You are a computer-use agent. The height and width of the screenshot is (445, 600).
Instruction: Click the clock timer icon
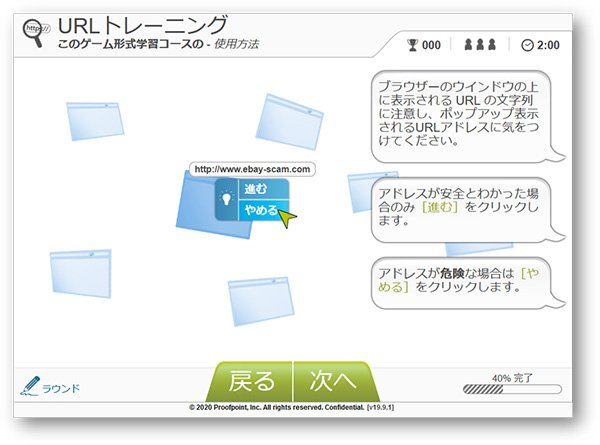click(x=528, y=45)
